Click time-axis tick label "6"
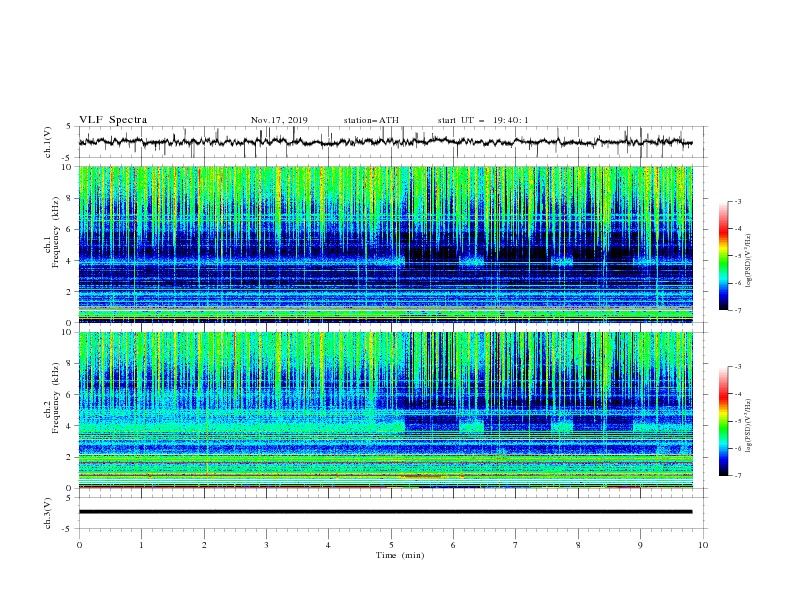Image resolution: width=792 pixels, height=612 pixels. coord(453,545)
